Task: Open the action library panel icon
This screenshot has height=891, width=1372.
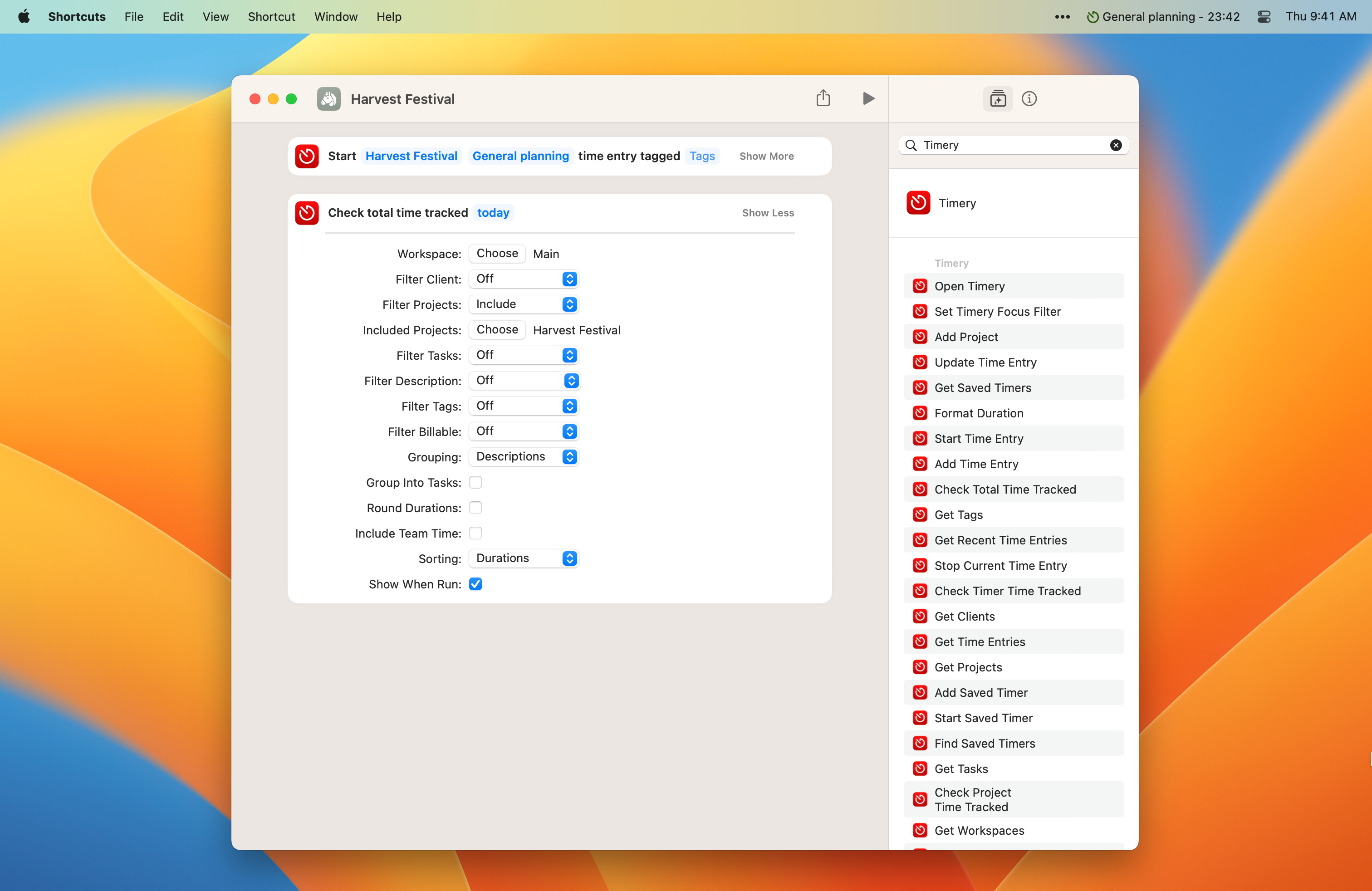Action: click(998, 98)
